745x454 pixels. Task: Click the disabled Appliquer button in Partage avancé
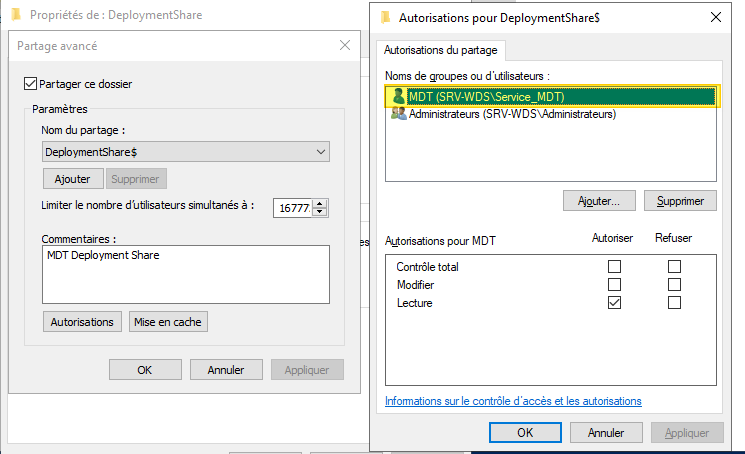(307, 370)
